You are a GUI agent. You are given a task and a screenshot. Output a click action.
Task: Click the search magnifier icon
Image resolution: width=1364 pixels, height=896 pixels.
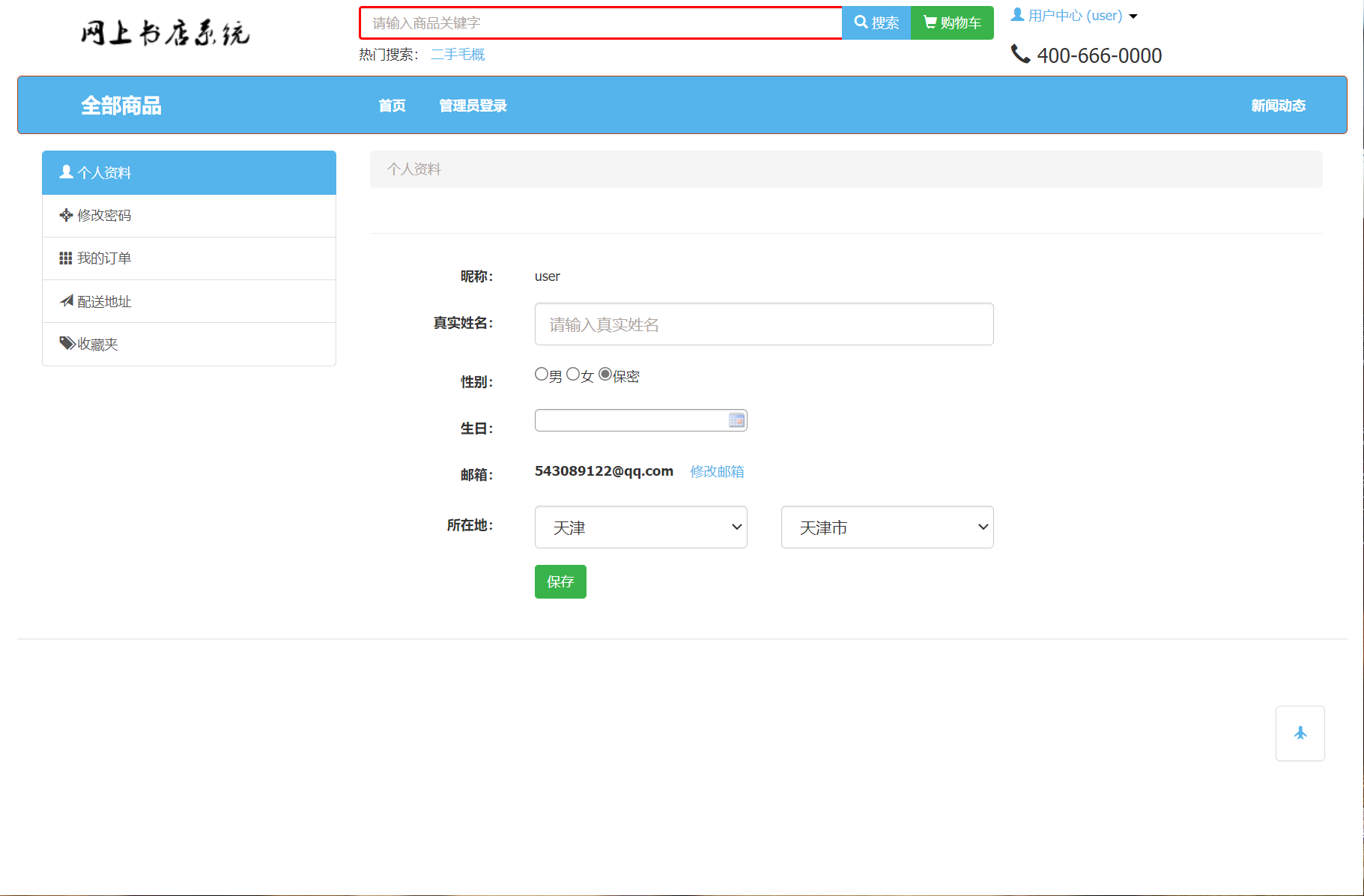click(x=860, y=22)
